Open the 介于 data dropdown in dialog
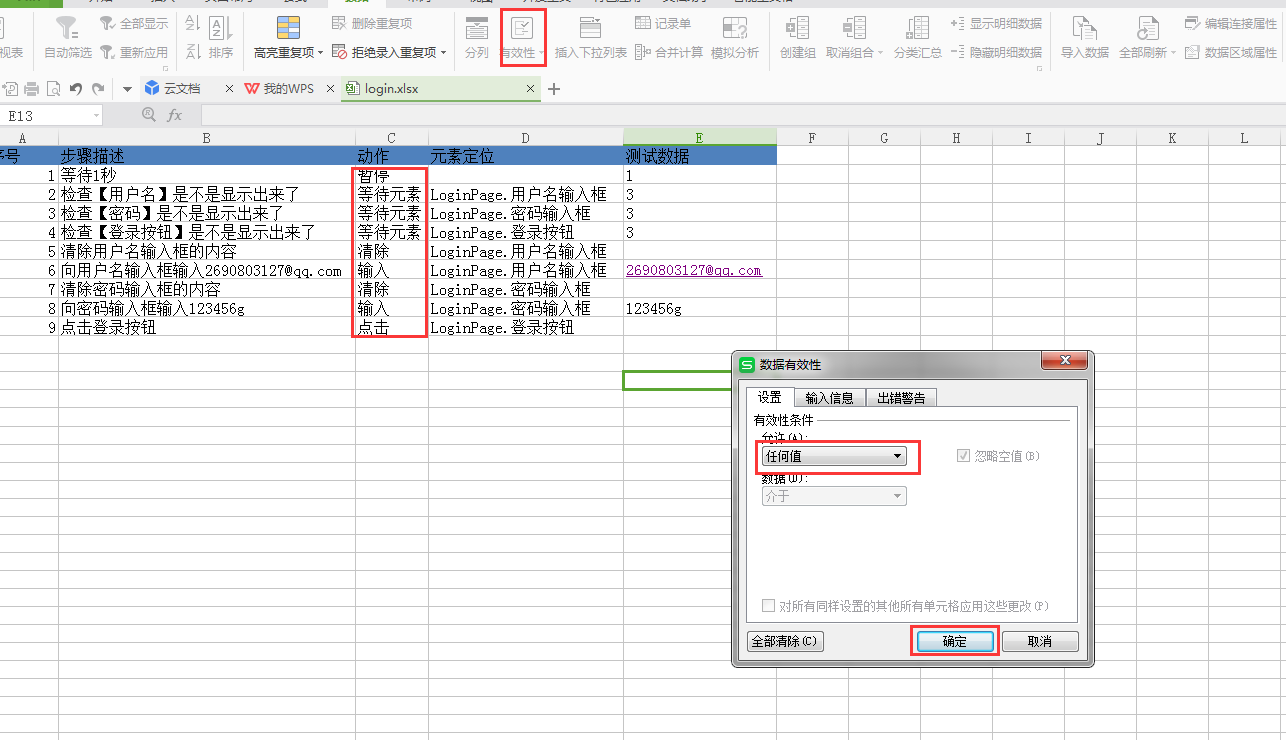 click(833, 496)
